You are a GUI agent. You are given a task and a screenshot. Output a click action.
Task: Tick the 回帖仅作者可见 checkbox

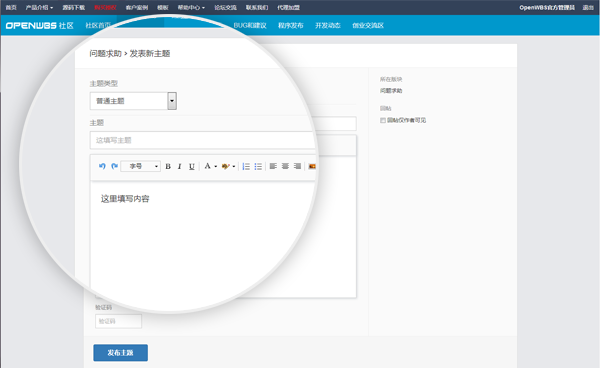pos(383,120)
